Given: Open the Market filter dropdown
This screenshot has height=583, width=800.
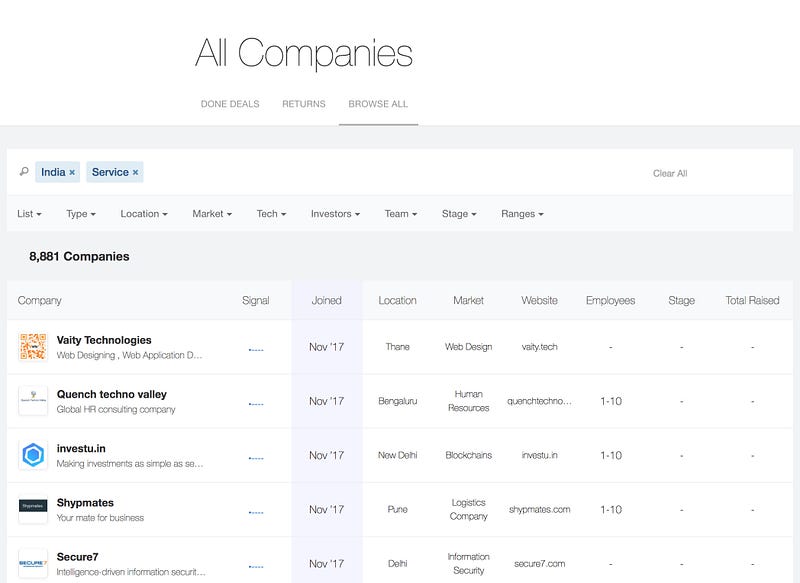Looking at the screenshot, I should click(212, 214).
